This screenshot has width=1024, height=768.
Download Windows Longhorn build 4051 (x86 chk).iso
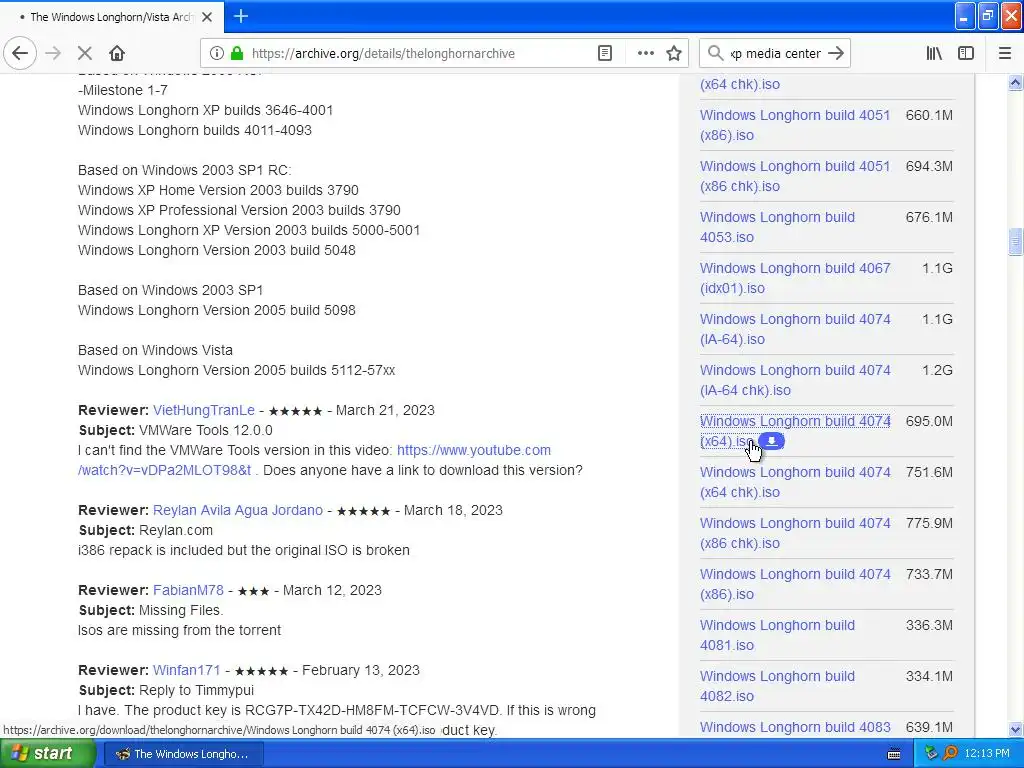pyautogui.click(x=795, y=176)
